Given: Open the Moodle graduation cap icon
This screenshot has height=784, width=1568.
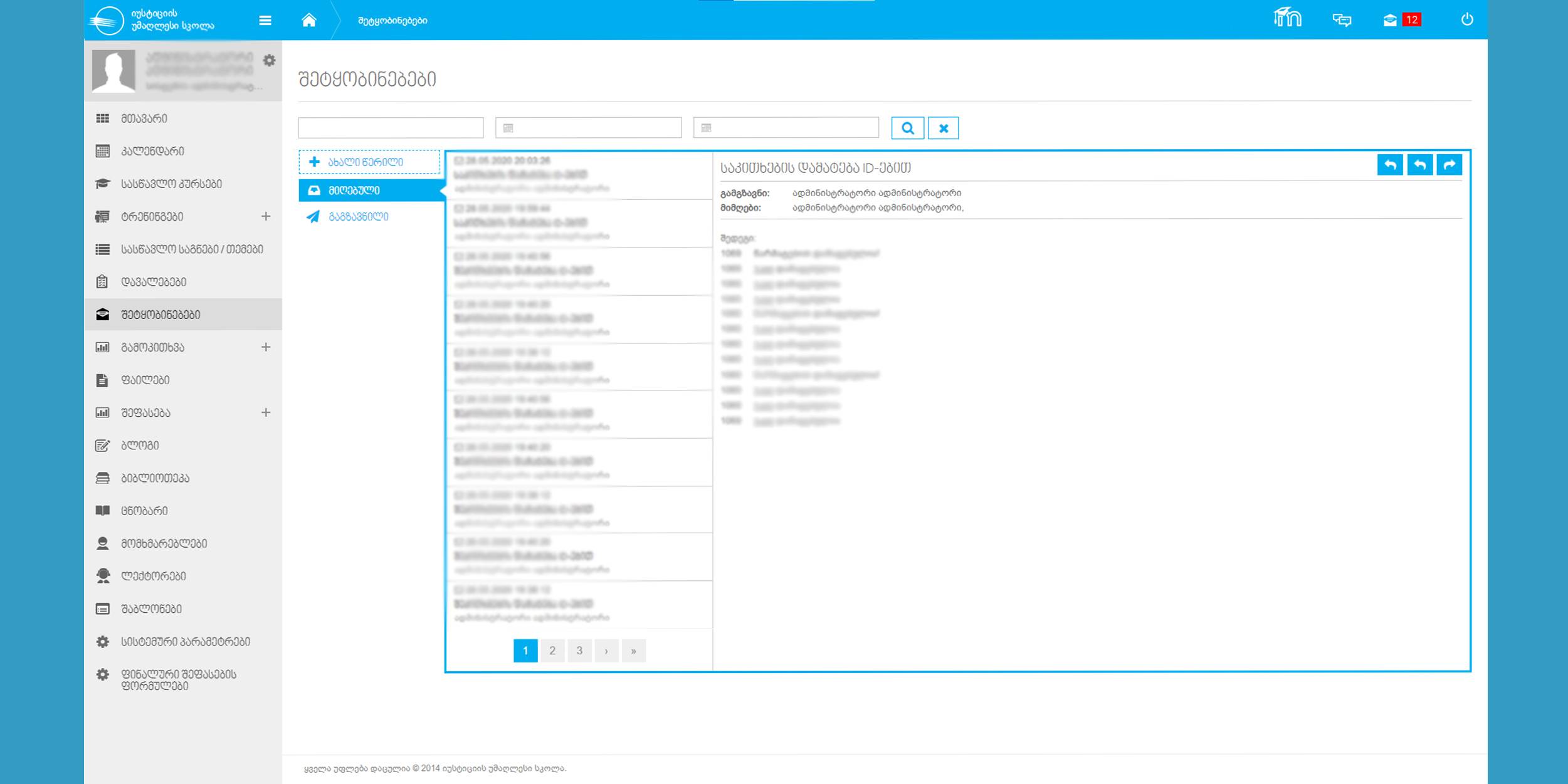Looking at the screenshot, I should (1287, 17).
